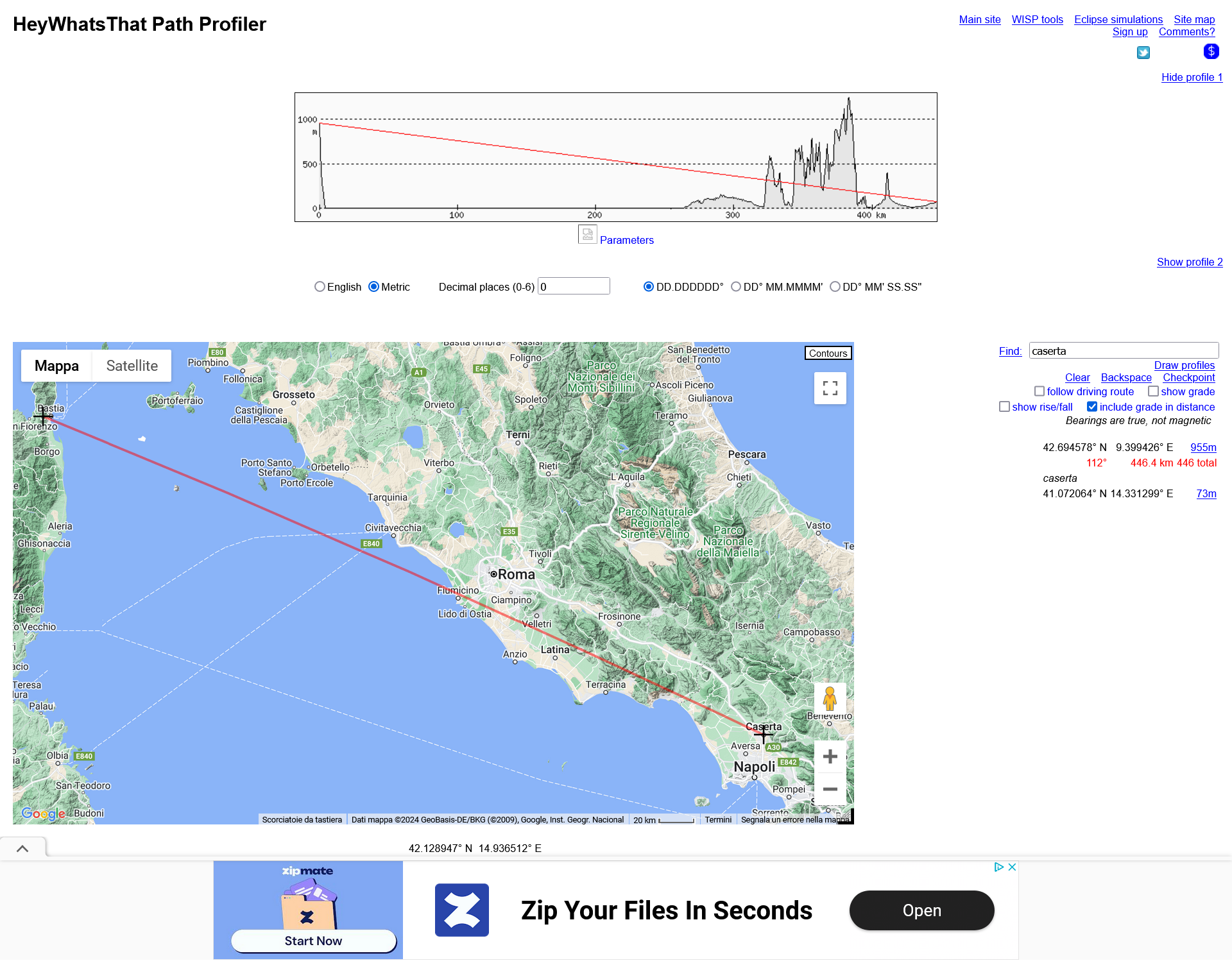The width and height of the screenshot is (1232, 972).
Task: Click the blue dollar donate icon
Action: coord(1211,51)
